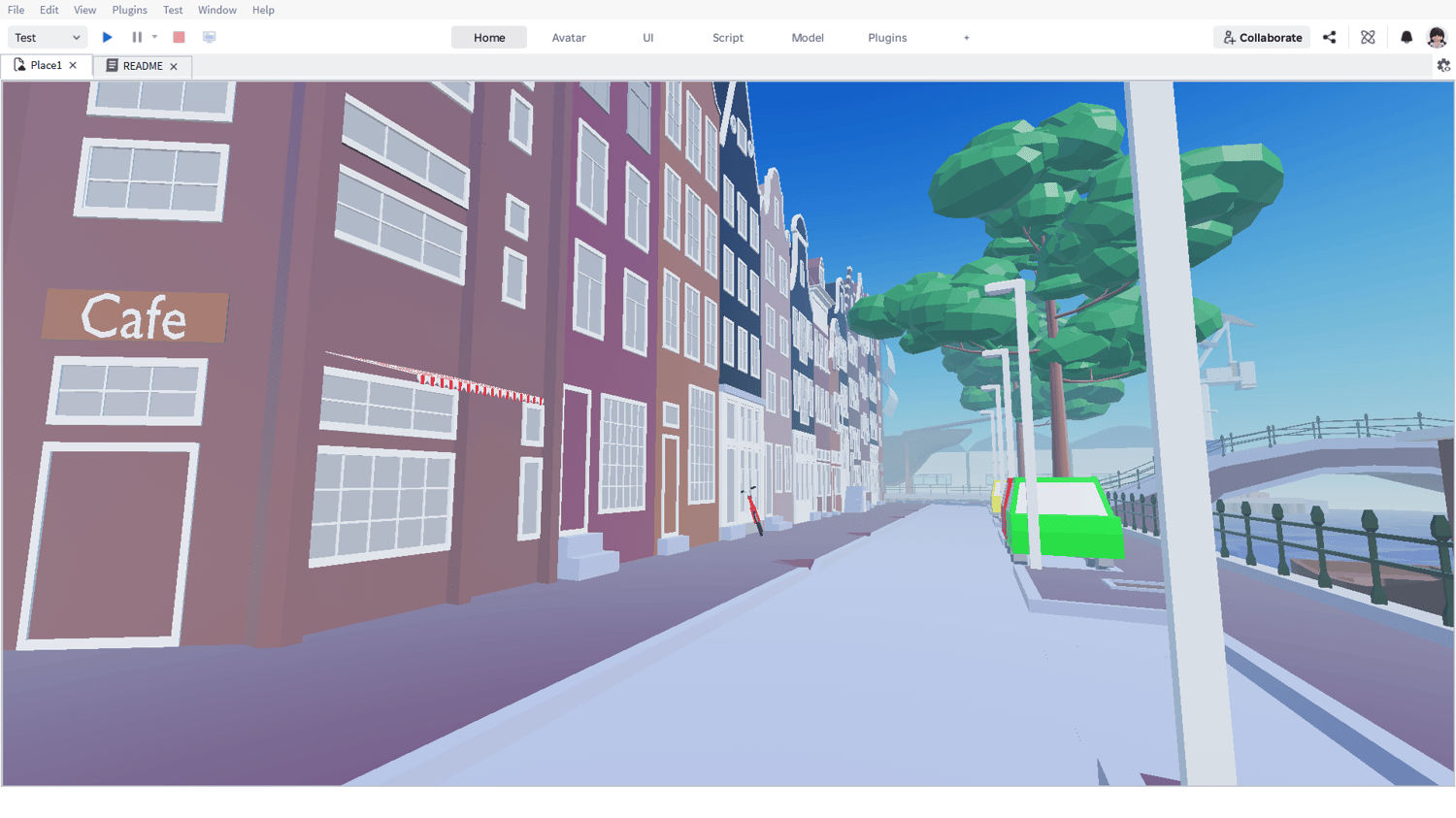Viewport: 1456px width, 818px height.
Task: Click the Collaborate button
Action: click(x=1262, y=37)
